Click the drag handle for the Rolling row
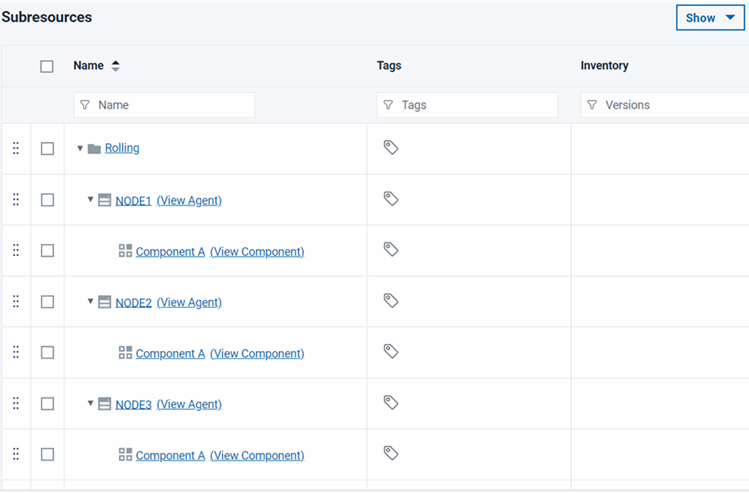This screenshot has height=493, width=749. coord(16,148)
